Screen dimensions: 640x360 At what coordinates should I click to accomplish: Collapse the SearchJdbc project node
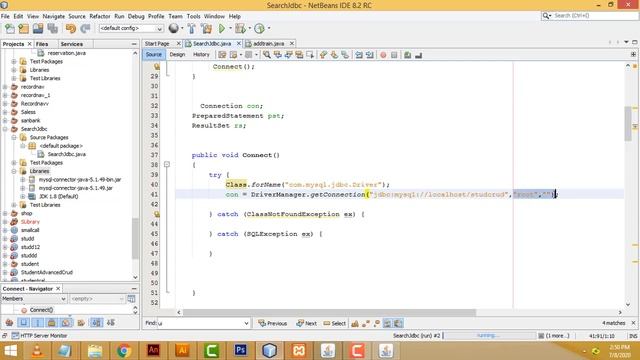point(5,129)
